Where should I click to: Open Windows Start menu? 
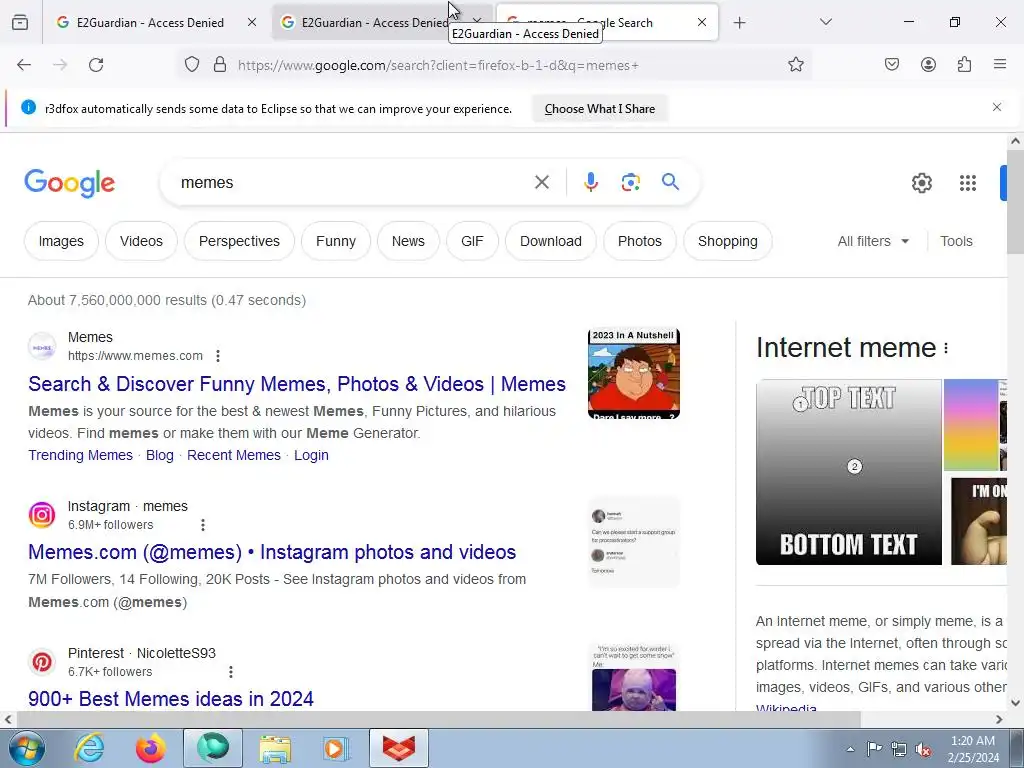(25, 748)
